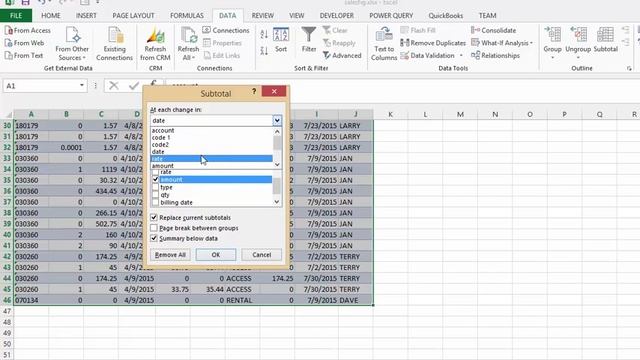Open the REVIEW tab

(x=262, y=16)
